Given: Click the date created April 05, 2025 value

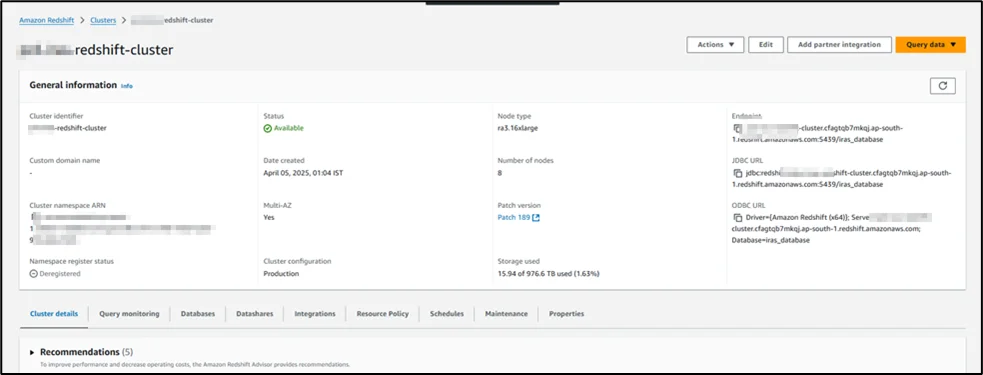Looking at the screenshot, I should tap(303, 173).
